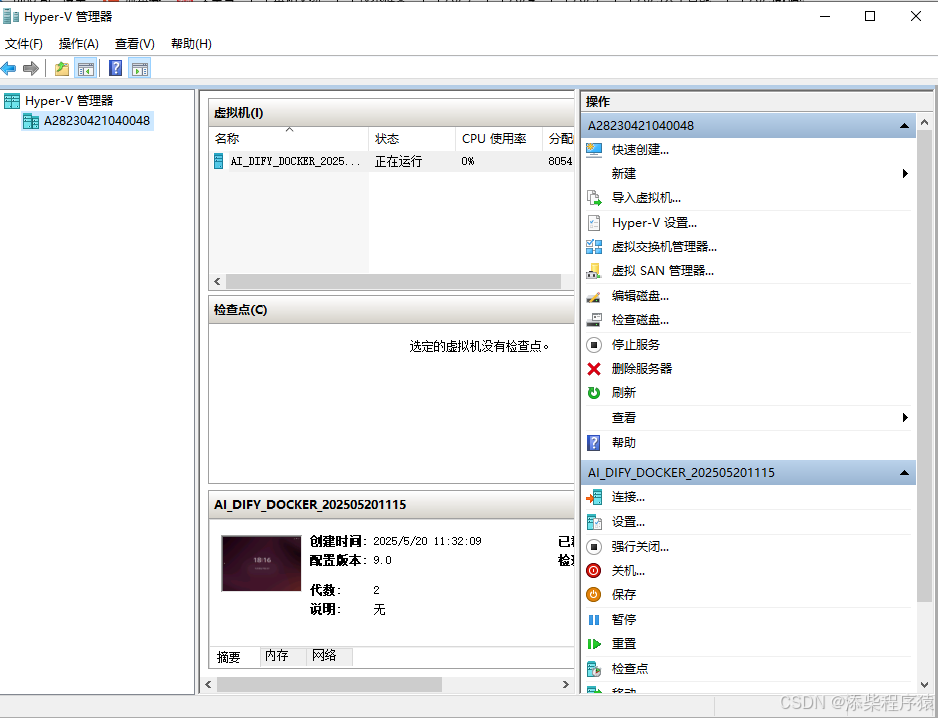
Task: Switch to the 摘要 tab
Action: pos(229,657)
